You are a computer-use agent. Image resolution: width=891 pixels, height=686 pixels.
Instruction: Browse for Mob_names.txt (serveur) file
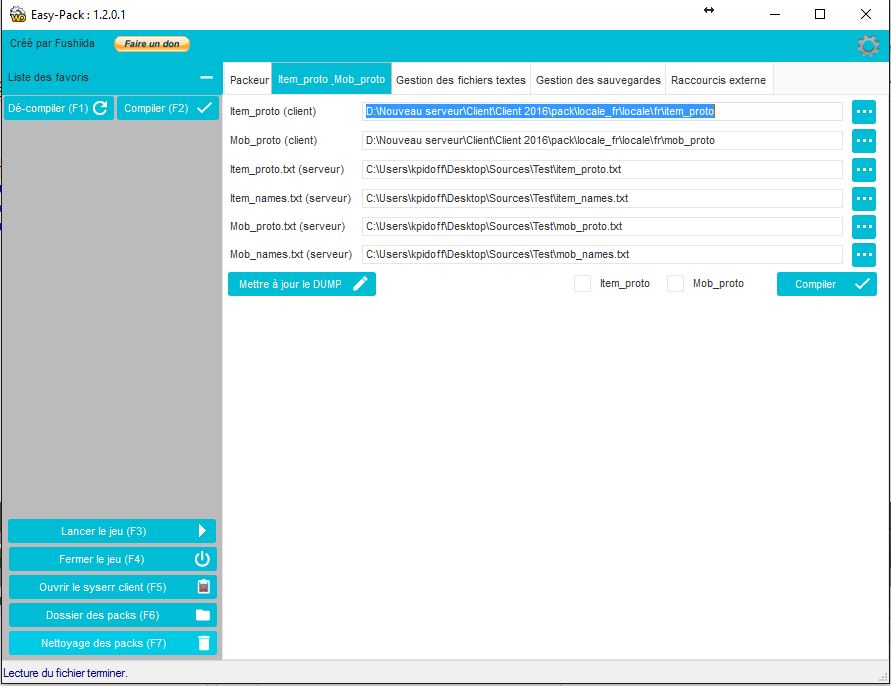864,254
